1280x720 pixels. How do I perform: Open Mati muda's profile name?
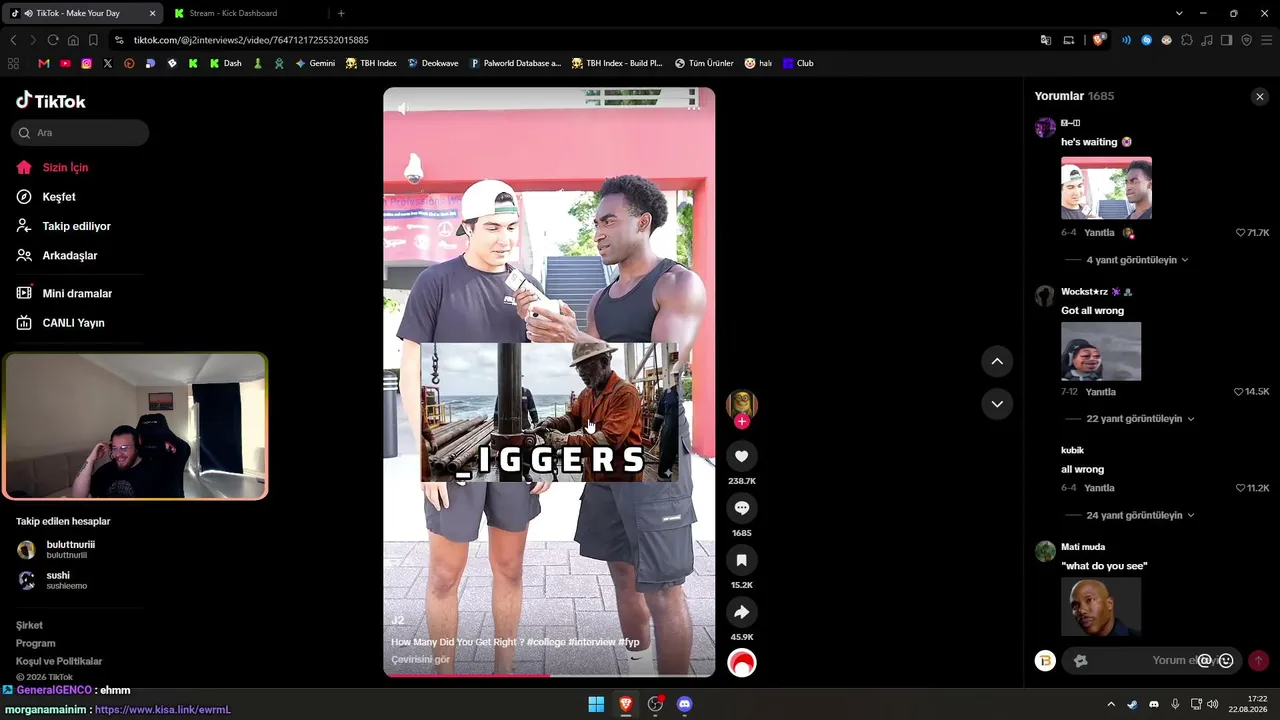[x=1083, y=547]
